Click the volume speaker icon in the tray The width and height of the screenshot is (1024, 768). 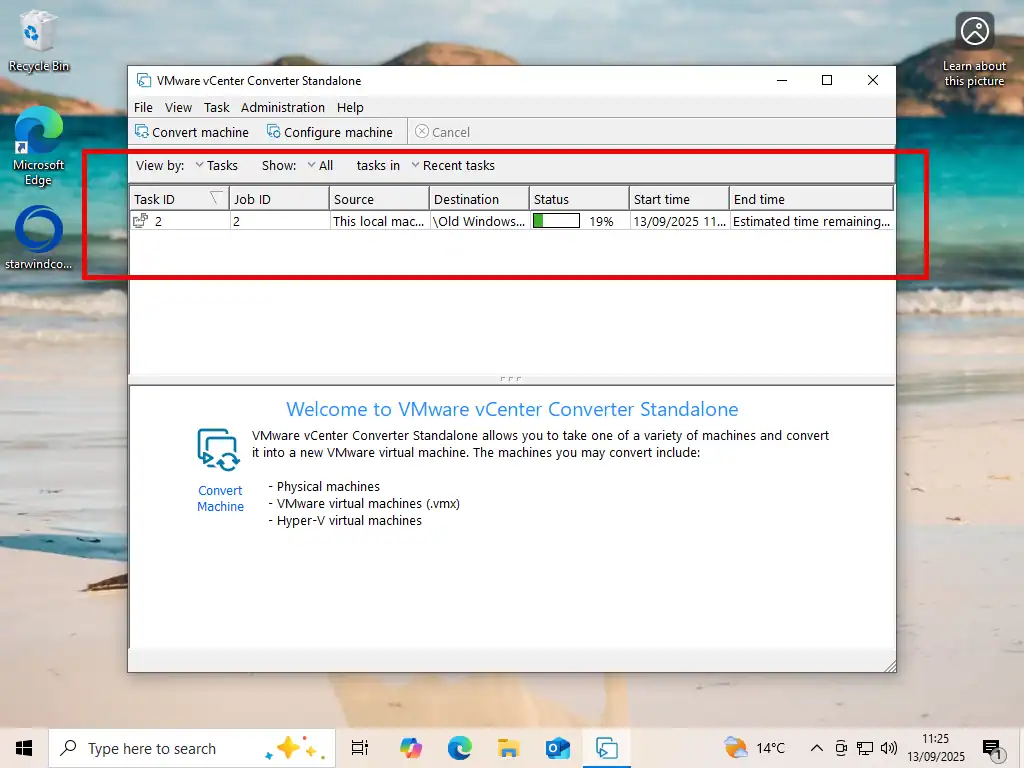pyautogui.click(x=889, y=748)
